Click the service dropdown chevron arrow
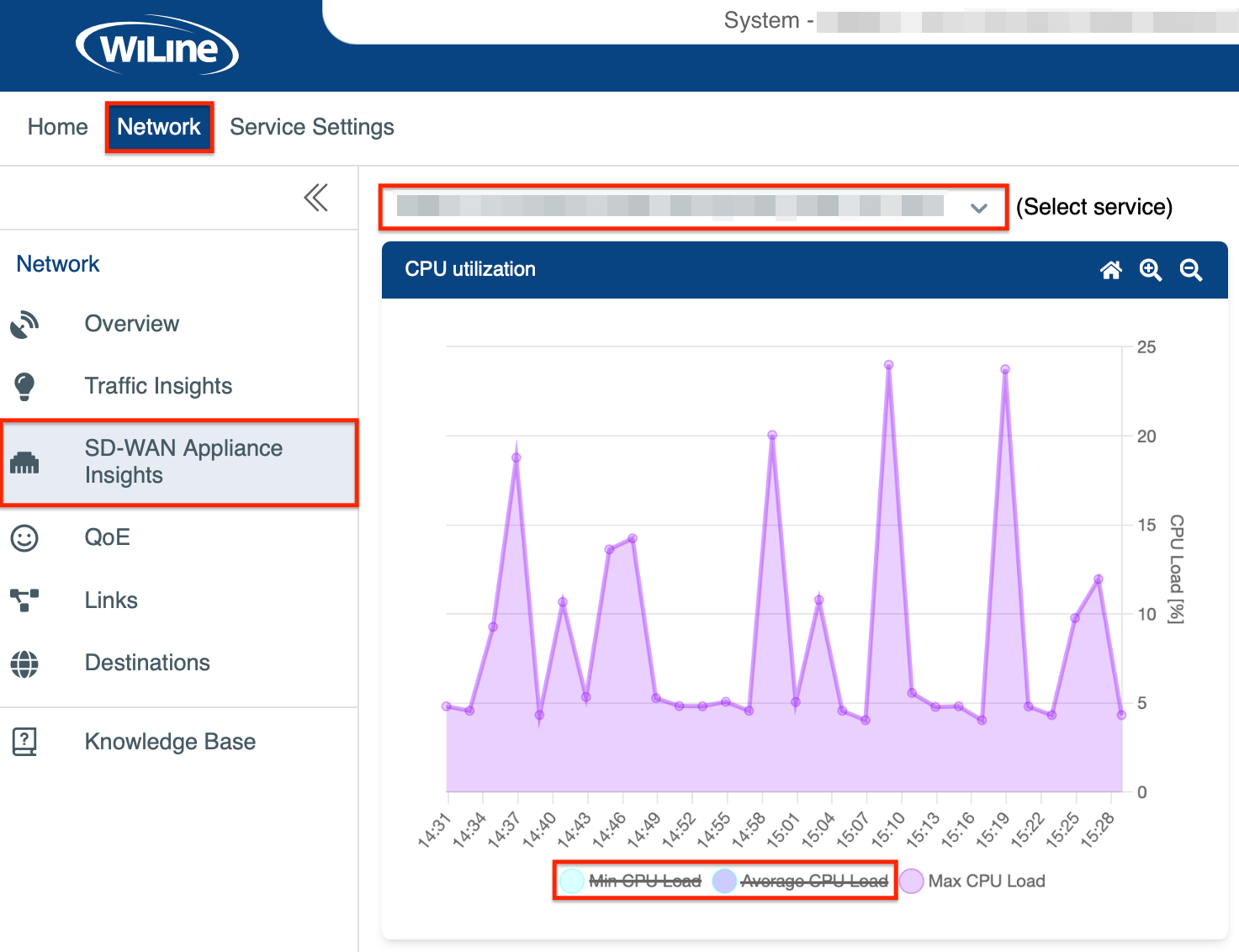The image size is (1239, 952). click(x=978, y=208)
